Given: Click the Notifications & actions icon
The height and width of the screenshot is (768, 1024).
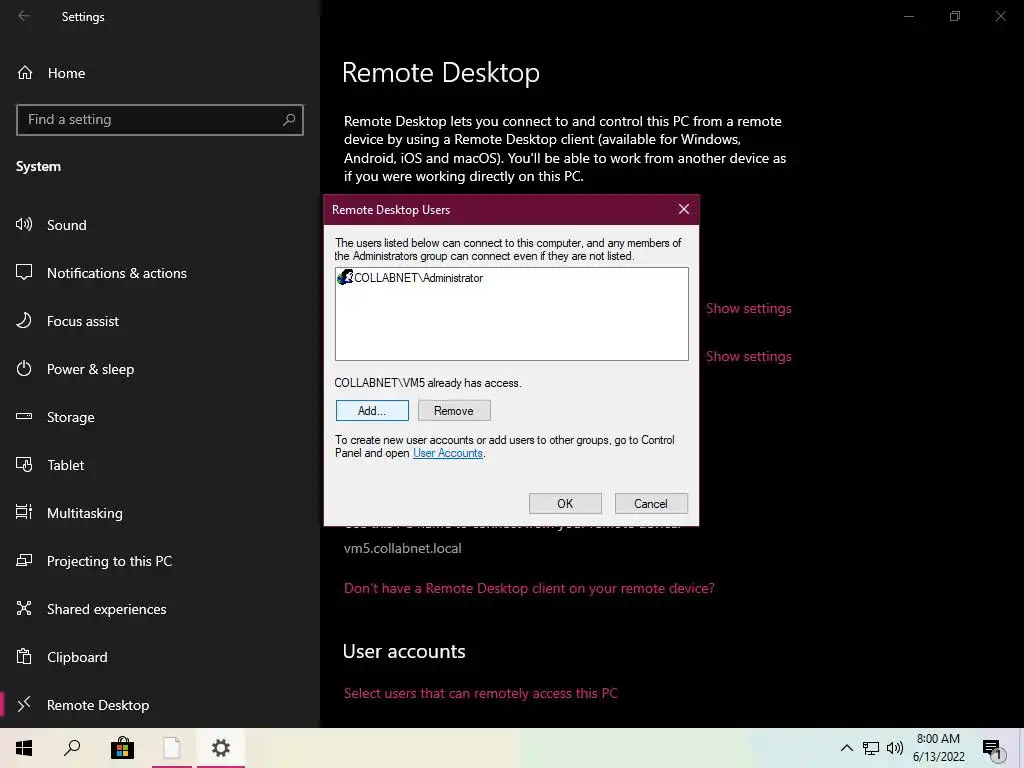Looking at the screenshot, I should [x=24, y=272].
